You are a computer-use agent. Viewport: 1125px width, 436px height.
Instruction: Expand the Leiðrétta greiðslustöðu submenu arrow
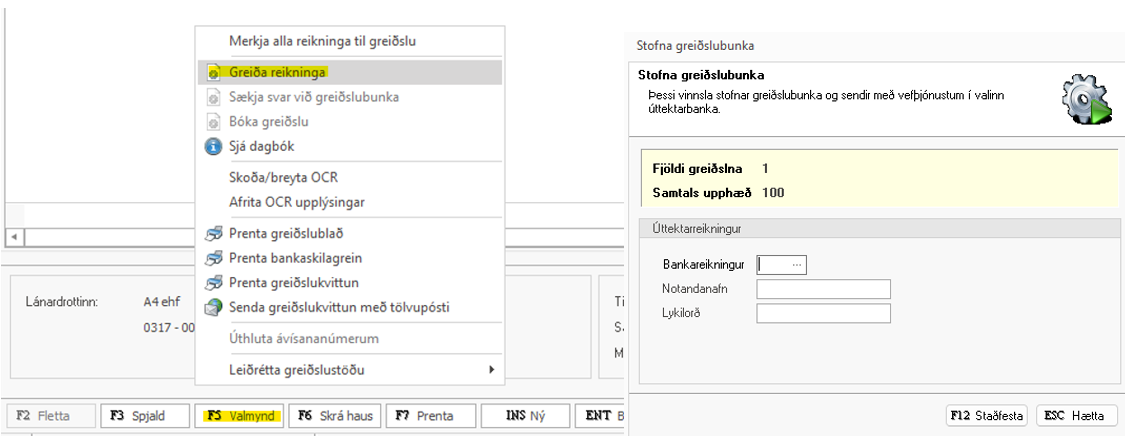click(x=491, y=370)
